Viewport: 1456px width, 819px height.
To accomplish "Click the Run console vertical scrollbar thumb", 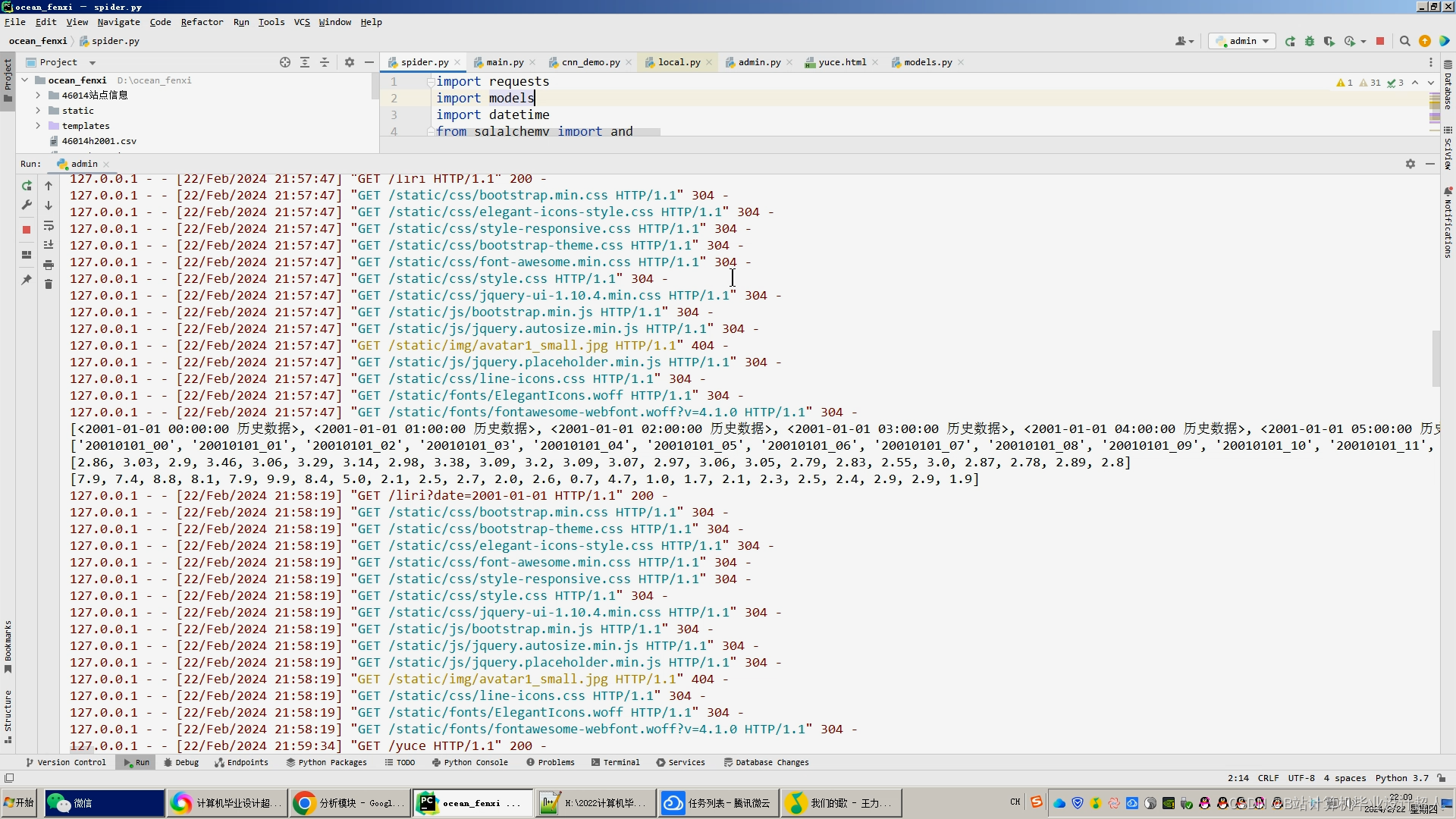I will pyautogui.click(x=1436, y=358).
